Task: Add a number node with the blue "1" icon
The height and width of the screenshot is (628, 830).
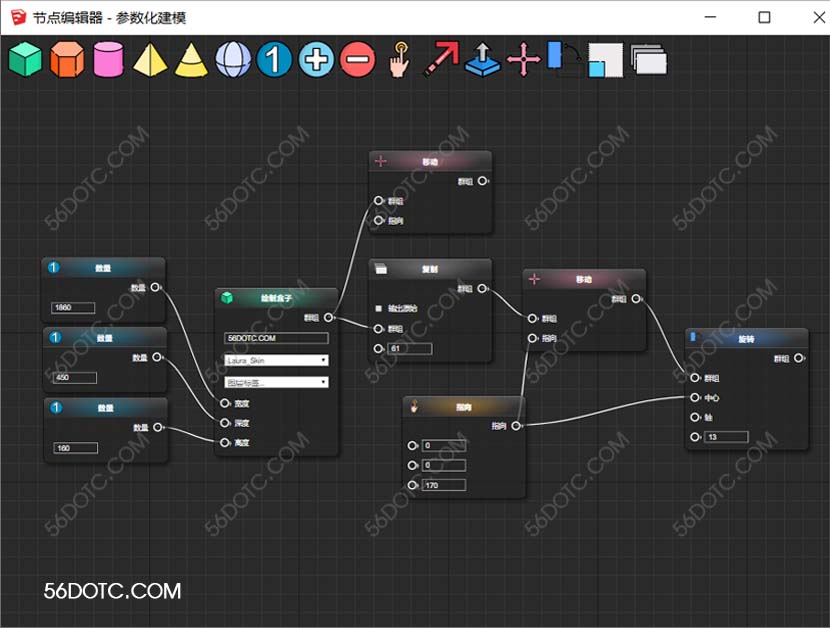Action: pyautogui.click(x=274, y=60)
